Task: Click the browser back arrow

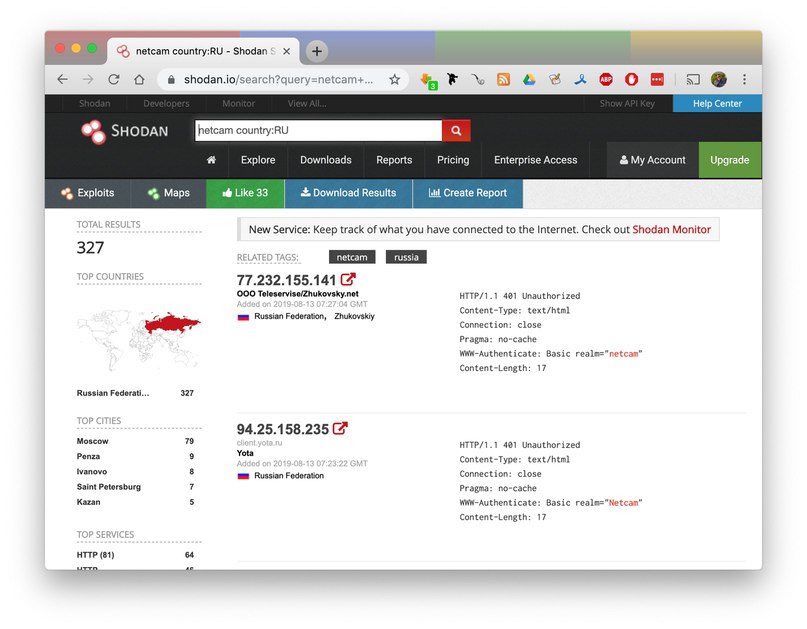Action: tap(62, 79)
